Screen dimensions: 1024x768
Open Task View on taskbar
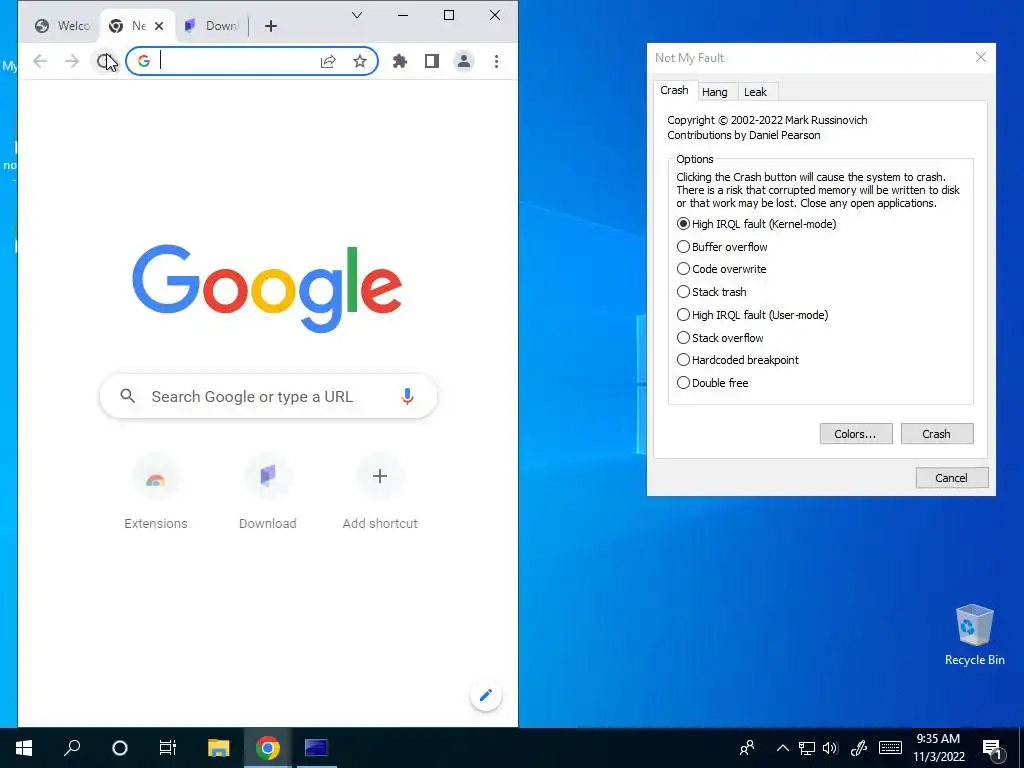168,748
